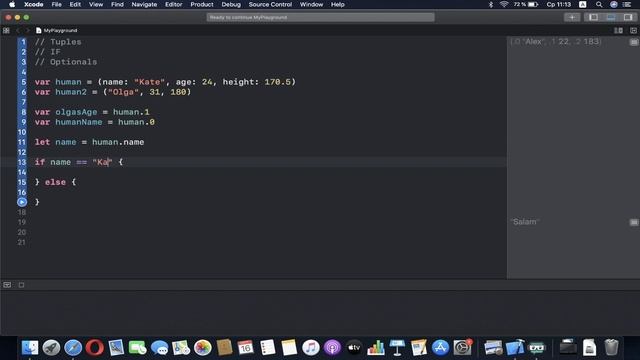Click human.name on line 11
640x360 pixels.
pos(118,142)
